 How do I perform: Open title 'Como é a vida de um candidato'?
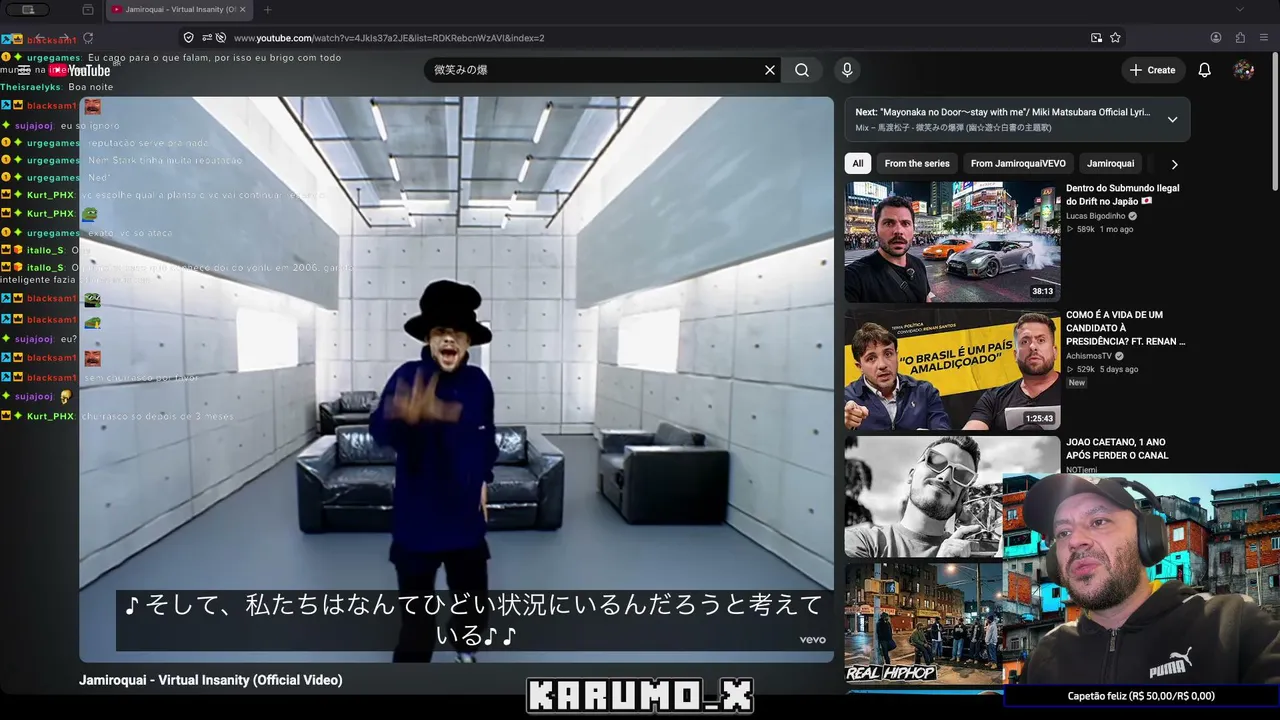(x=1125, y=328)
